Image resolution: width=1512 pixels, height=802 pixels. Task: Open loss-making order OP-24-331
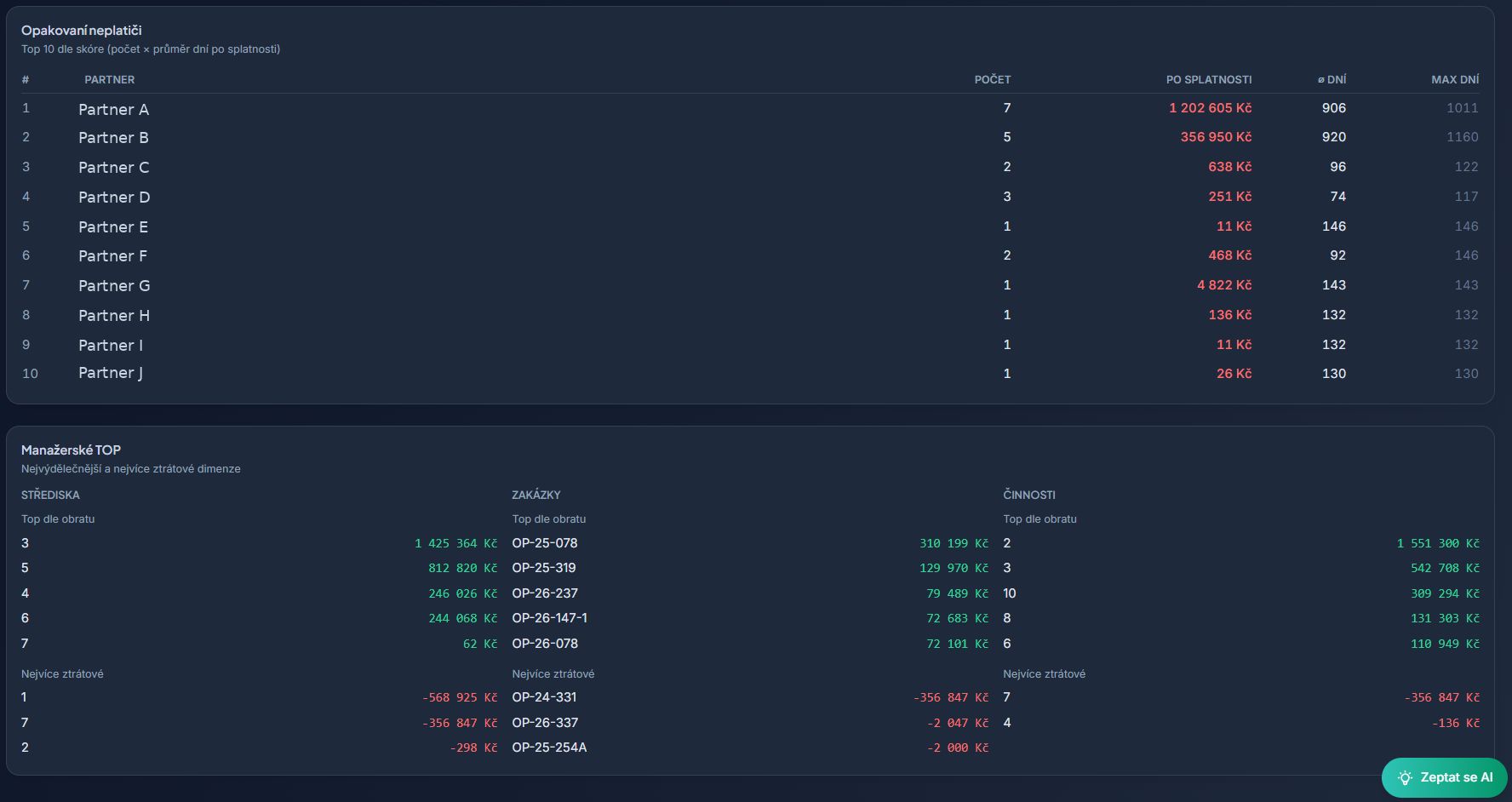pos(544,697)
